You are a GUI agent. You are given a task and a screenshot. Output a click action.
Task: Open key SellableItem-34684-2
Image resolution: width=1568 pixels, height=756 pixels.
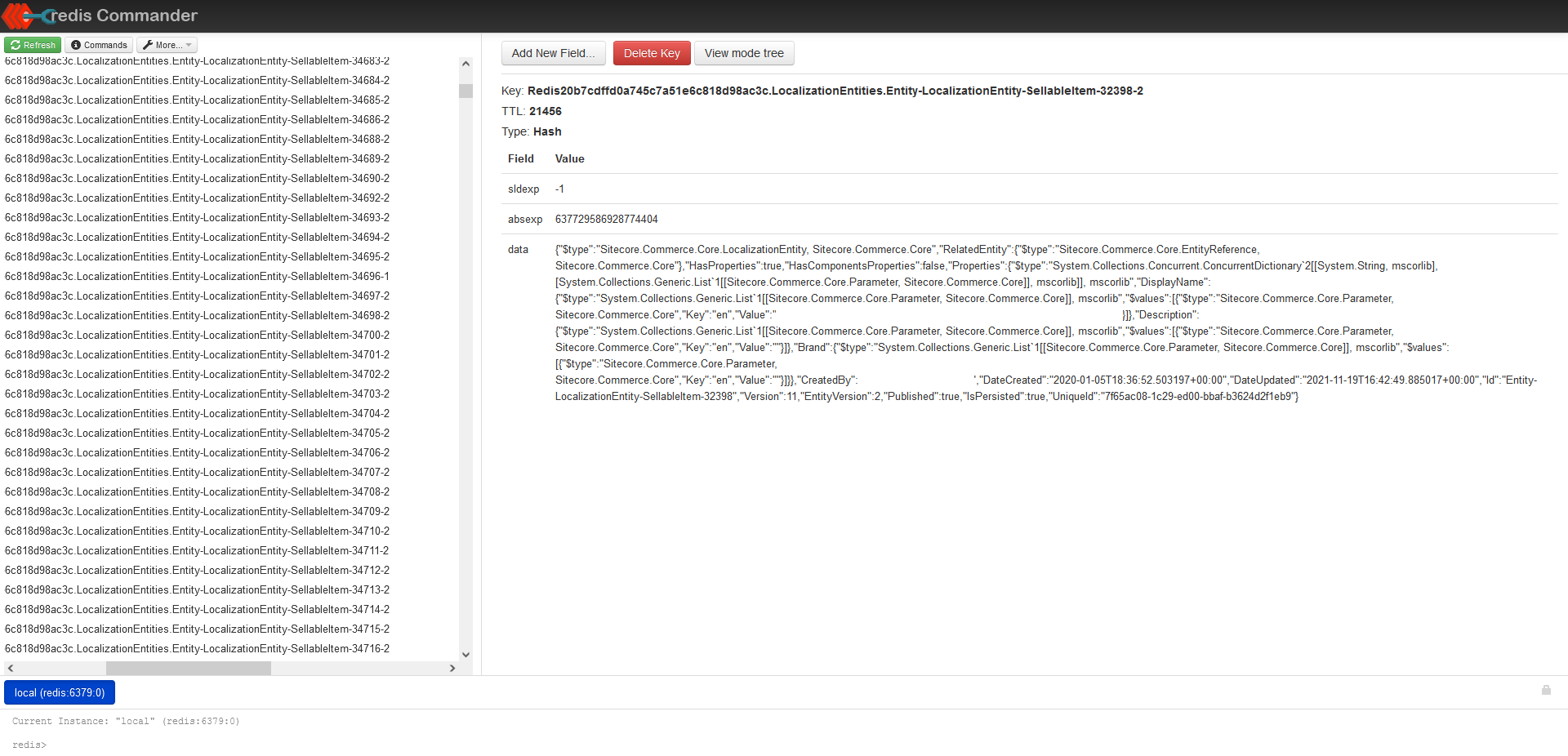pyautogui.click(x=197, y=80)
